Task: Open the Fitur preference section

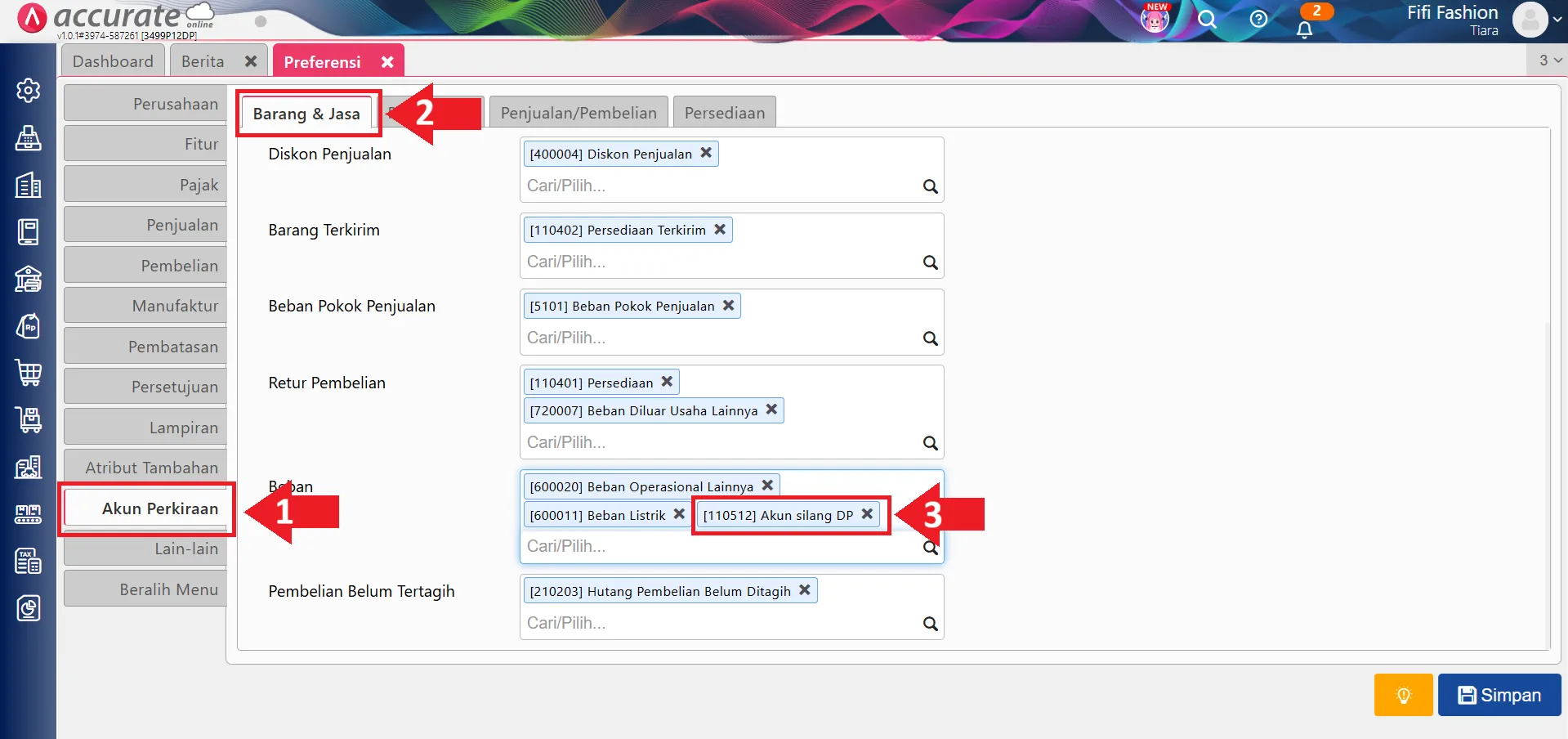Action: [x=145, y=144]
